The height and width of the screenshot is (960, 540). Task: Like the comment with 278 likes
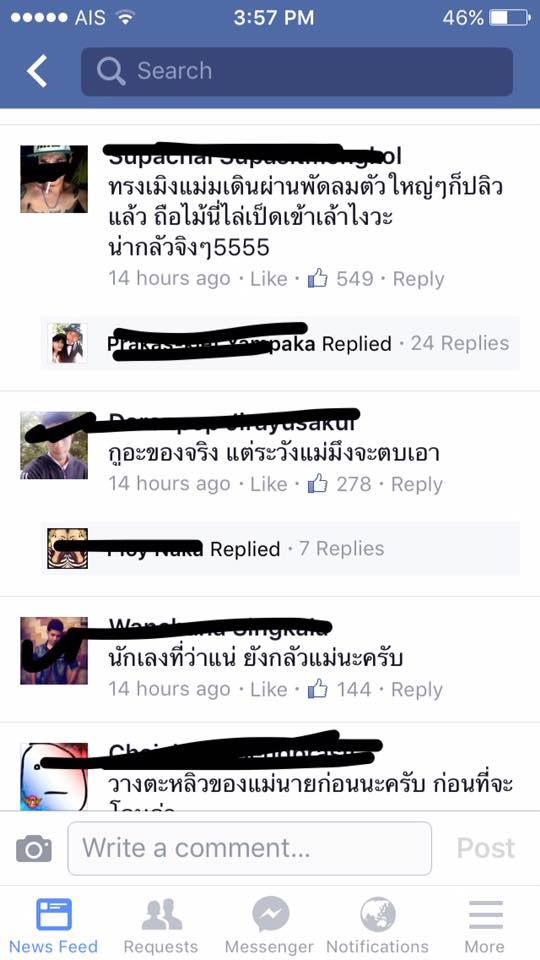coord(269,484)
